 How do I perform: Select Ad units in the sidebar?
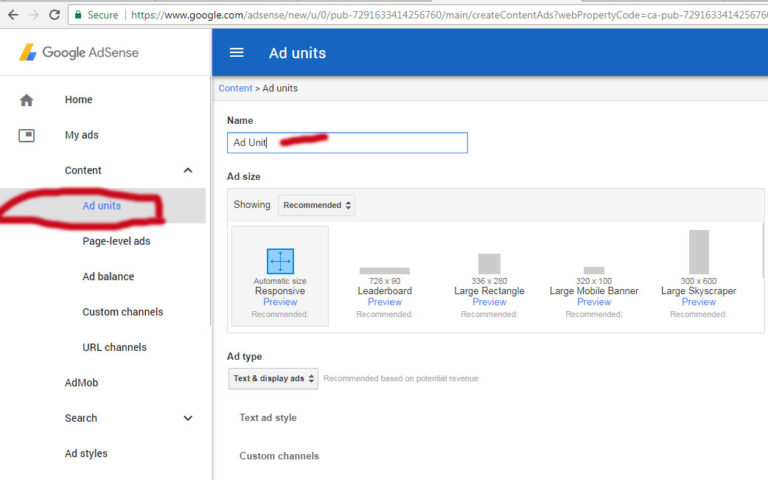tap(101, 206)
